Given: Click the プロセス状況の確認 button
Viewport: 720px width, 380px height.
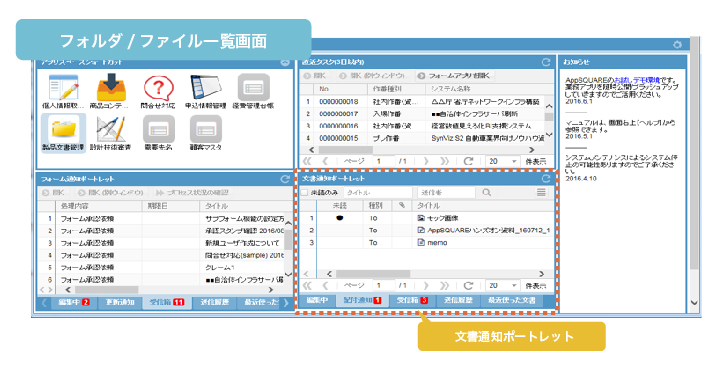Looking at the screenshot, I should click(191, 193).
